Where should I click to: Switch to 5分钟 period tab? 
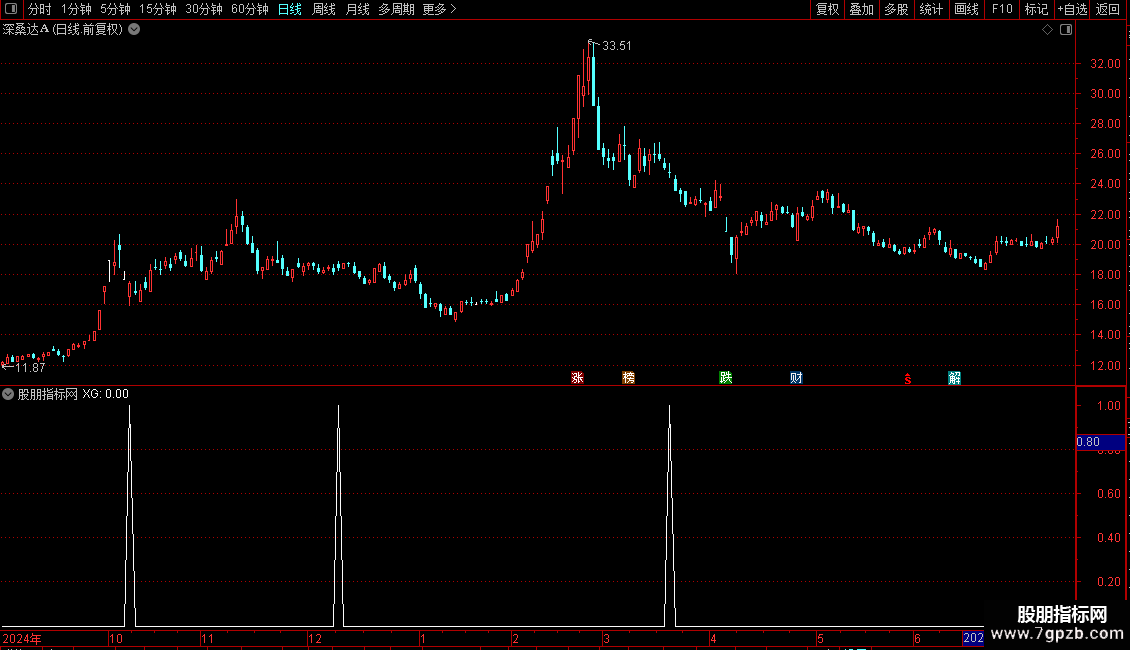[x=115, y=9]
